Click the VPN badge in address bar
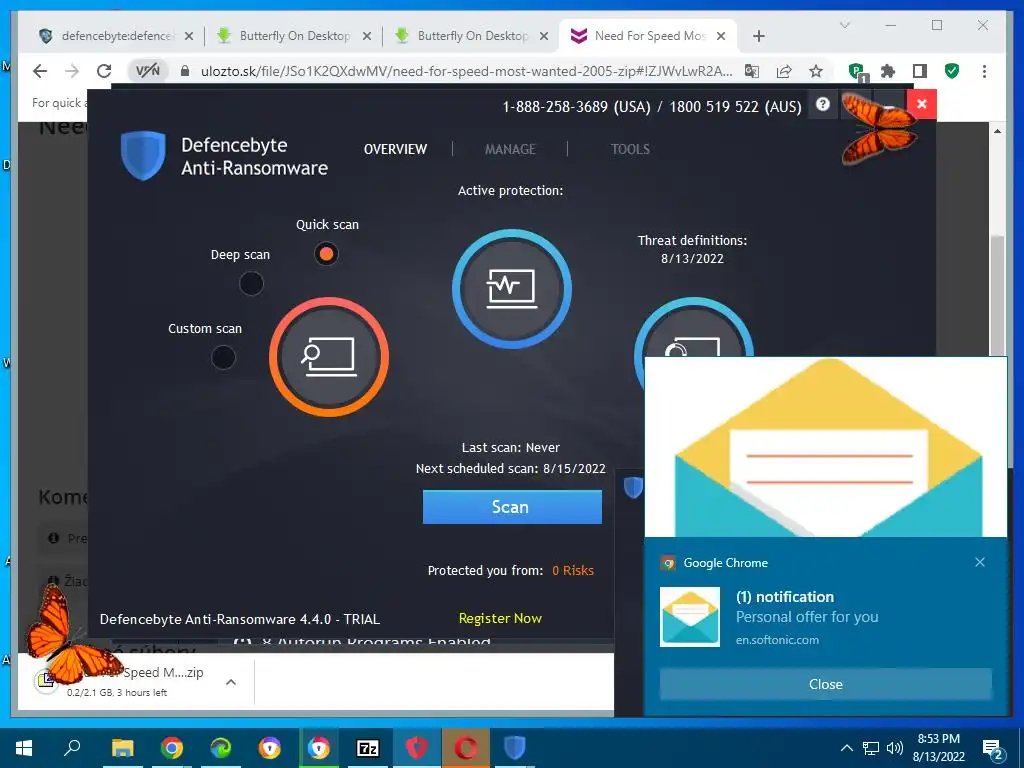1024x768 pixels. tap(148, 71)
